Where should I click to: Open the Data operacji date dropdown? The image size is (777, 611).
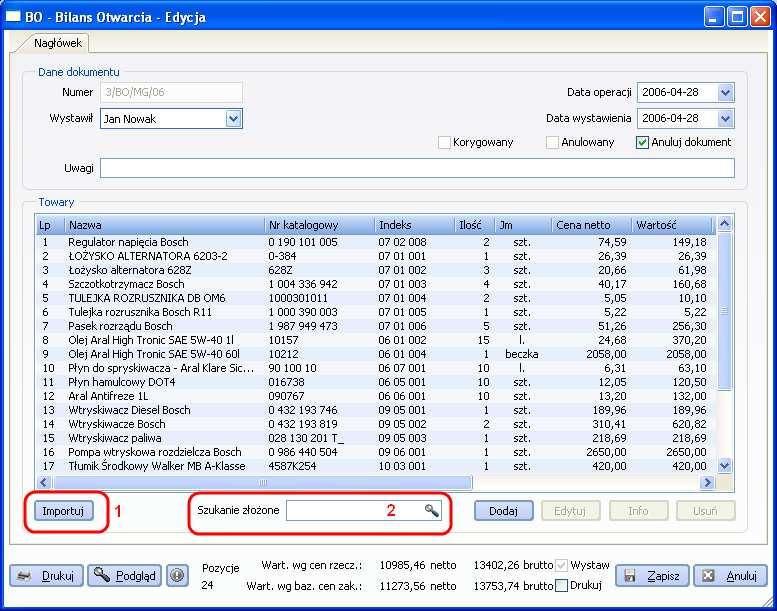click(725, 92)
